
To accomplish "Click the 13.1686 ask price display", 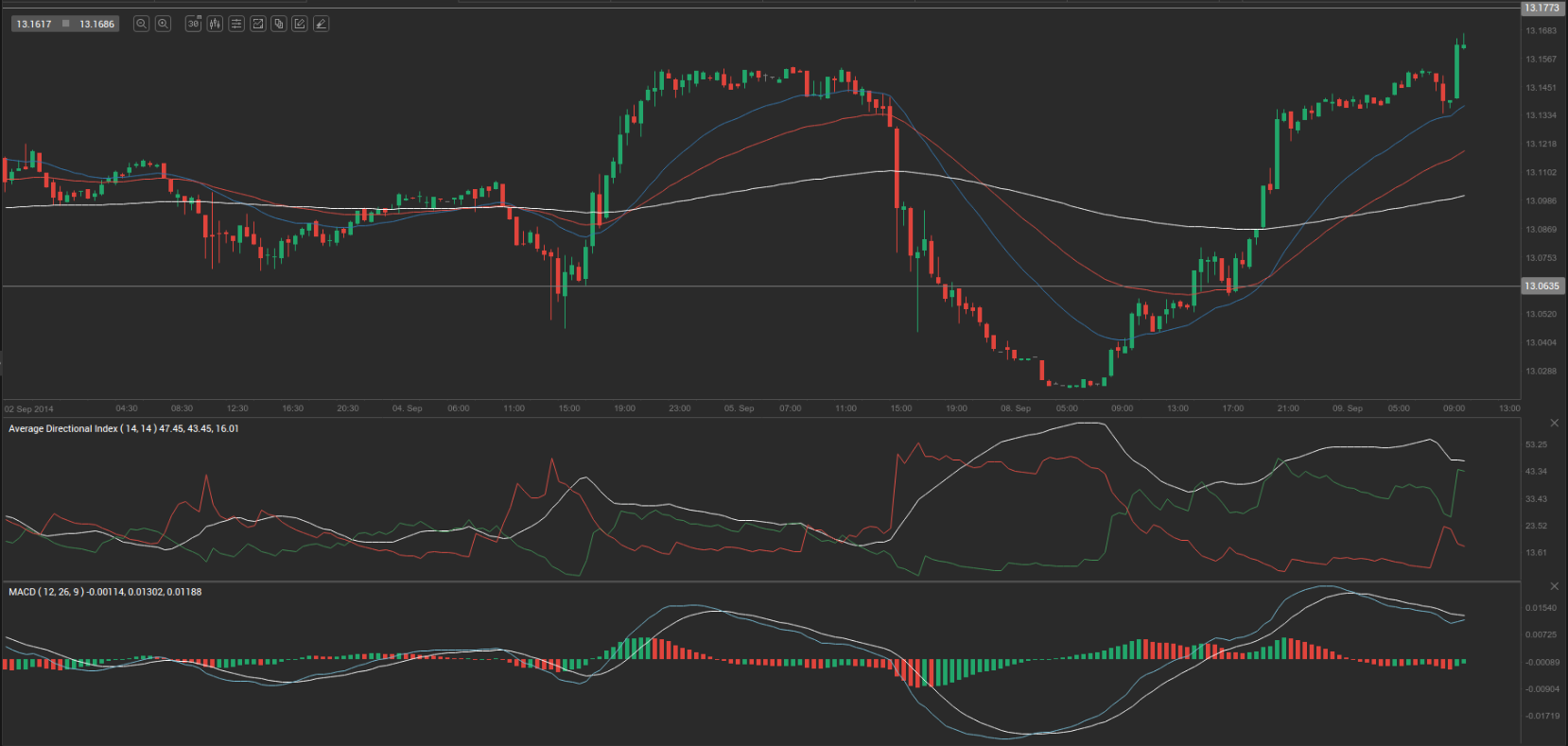I will click(x=96, y=24).
